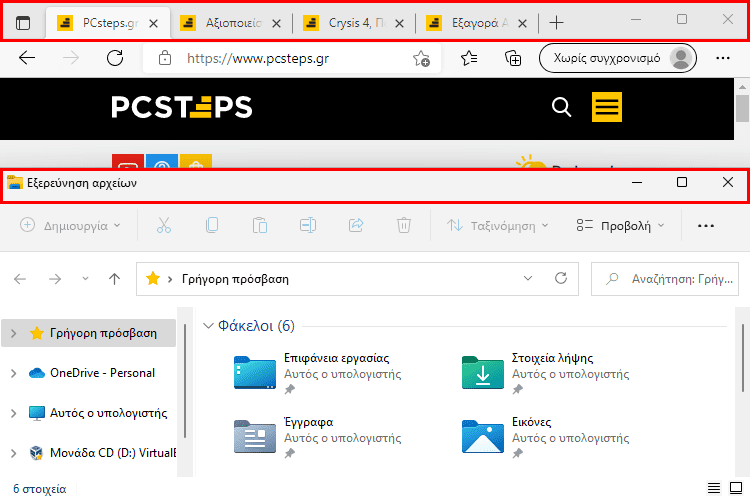
Task: Open the Edge collections icon
Action: tap(513, 58)
